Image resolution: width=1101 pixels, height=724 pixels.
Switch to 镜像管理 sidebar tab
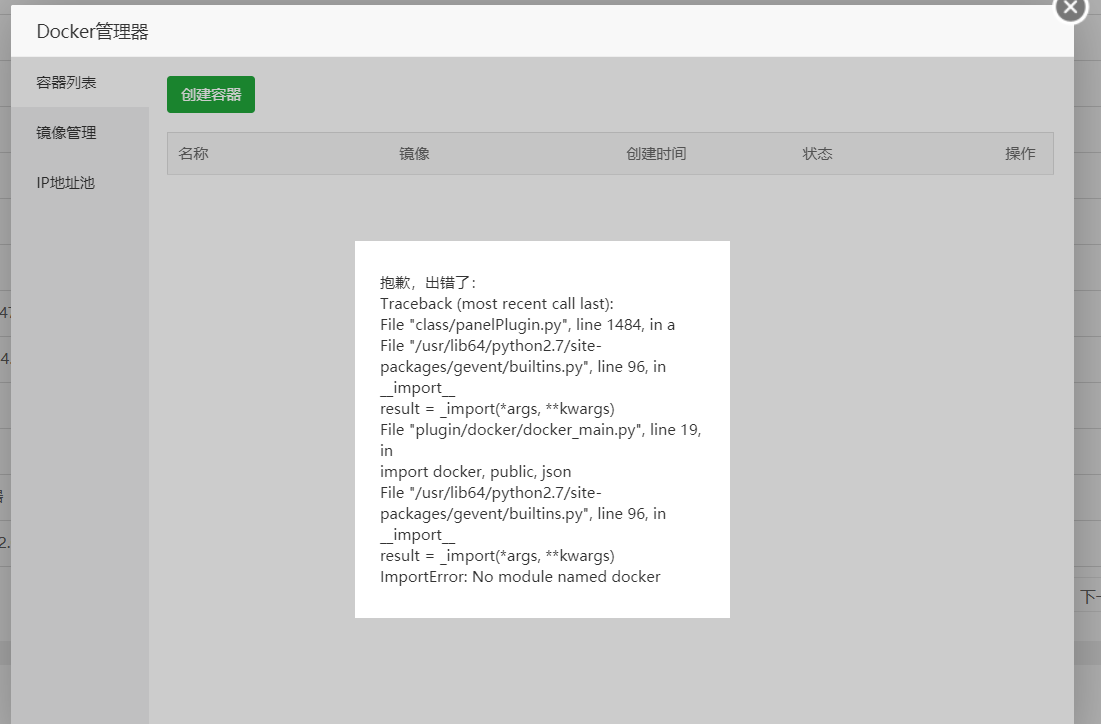coord(80,132)
